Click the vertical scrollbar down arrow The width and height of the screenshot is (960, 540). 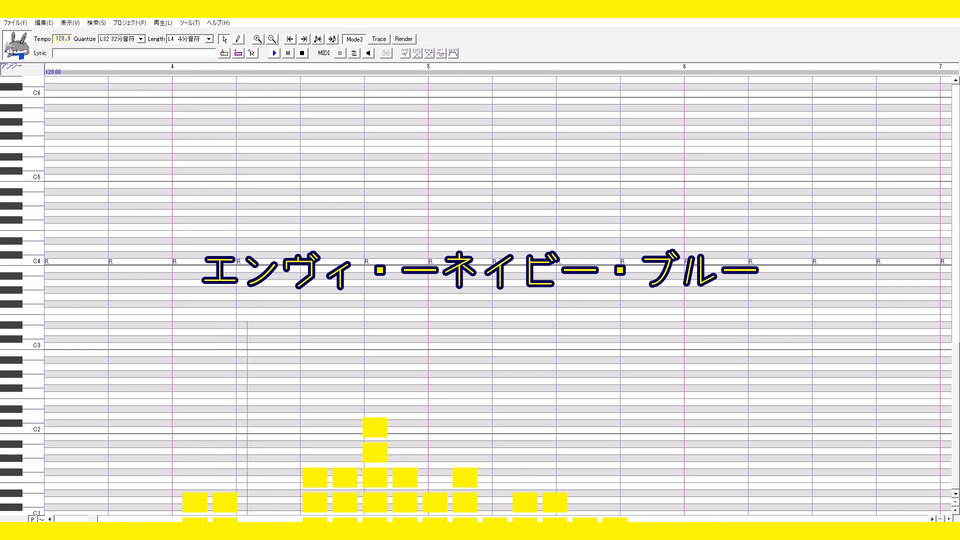coord(955,493)
